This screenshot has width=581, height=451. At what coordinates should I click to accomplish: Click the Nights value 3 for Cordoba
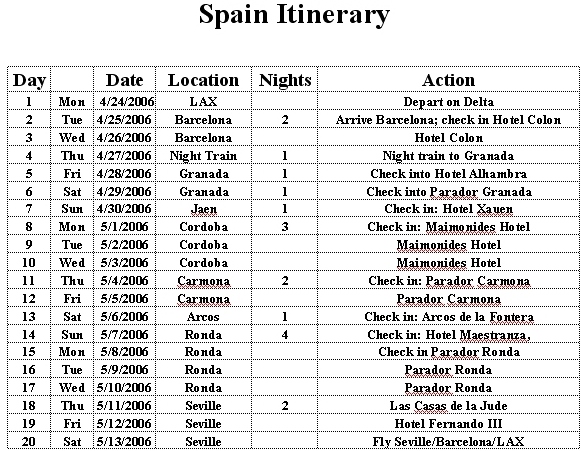[x=285, y=227]
